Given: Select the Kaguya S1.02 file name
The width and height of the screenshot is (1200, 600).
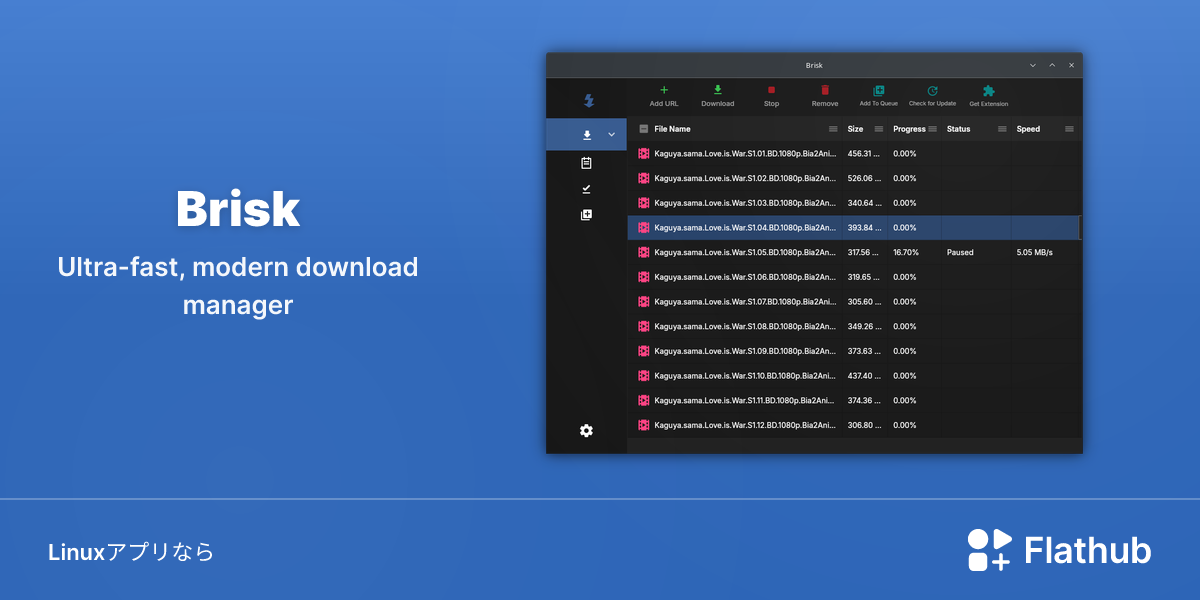Looking at the screenshot, I should point(745,178).
